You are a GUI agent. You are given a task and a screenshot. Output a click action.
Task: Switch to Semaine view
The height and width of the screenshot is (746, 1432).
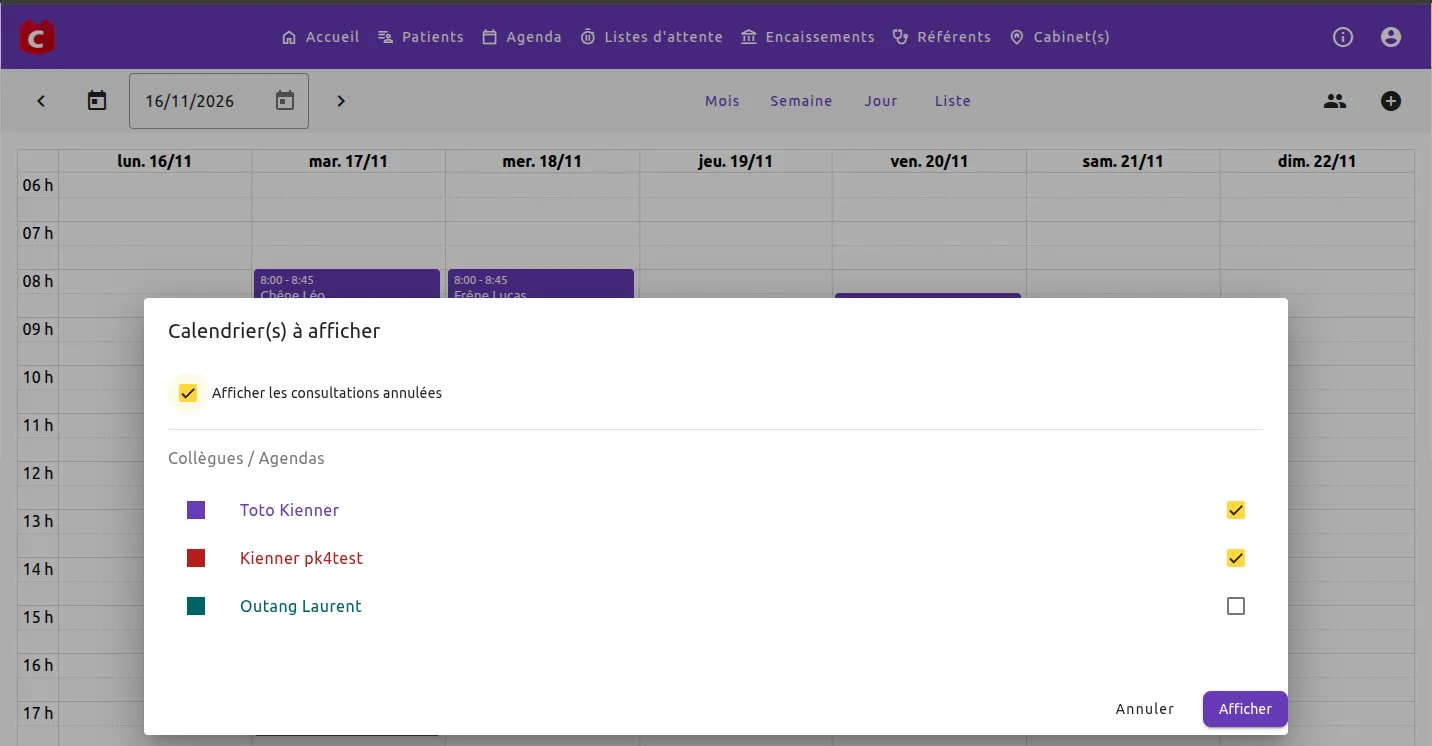coord(801,101)
